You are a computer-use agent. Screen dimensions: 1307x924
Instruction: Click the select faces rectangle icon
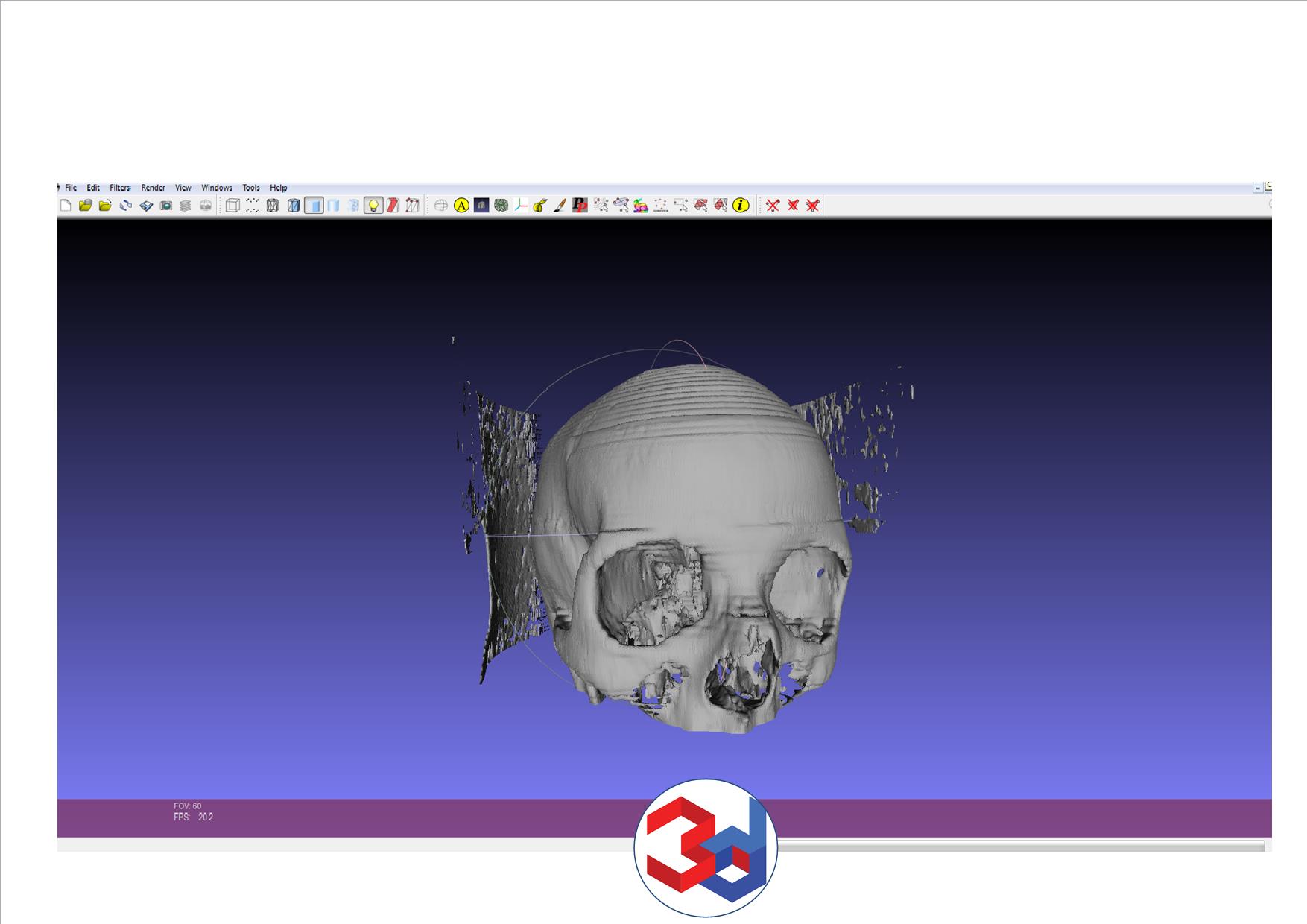tap(680, 206)
